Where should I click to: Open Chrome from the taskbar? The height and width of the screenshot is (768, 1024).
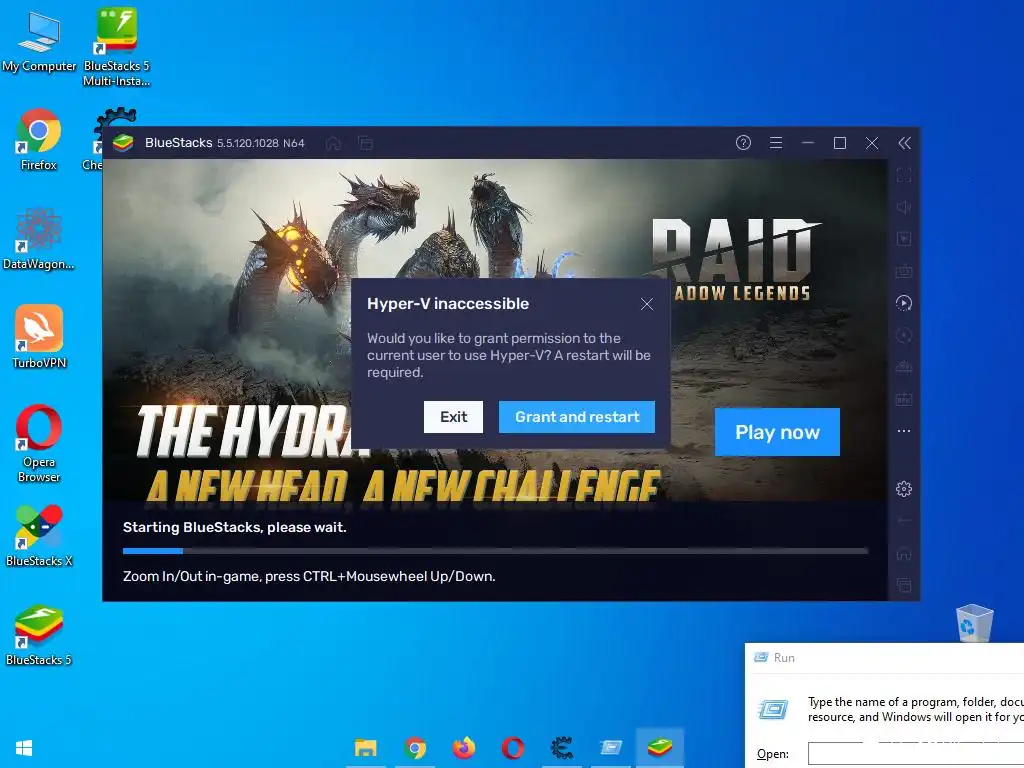pos(415,748)
